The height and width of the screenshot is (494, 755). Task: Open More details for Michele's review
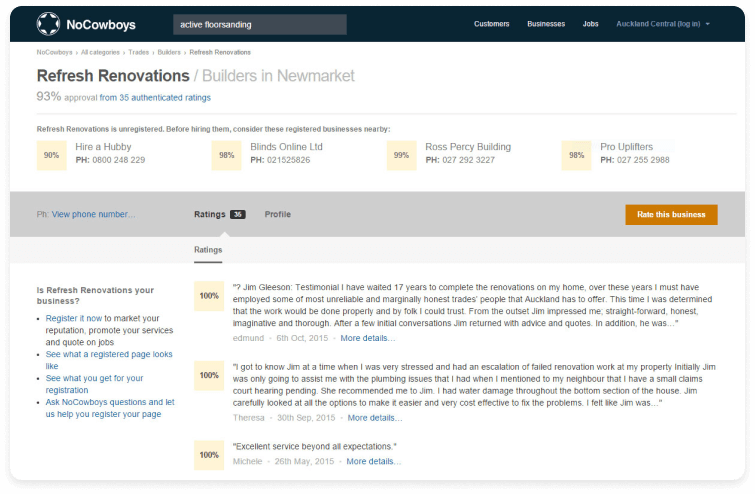374,461
